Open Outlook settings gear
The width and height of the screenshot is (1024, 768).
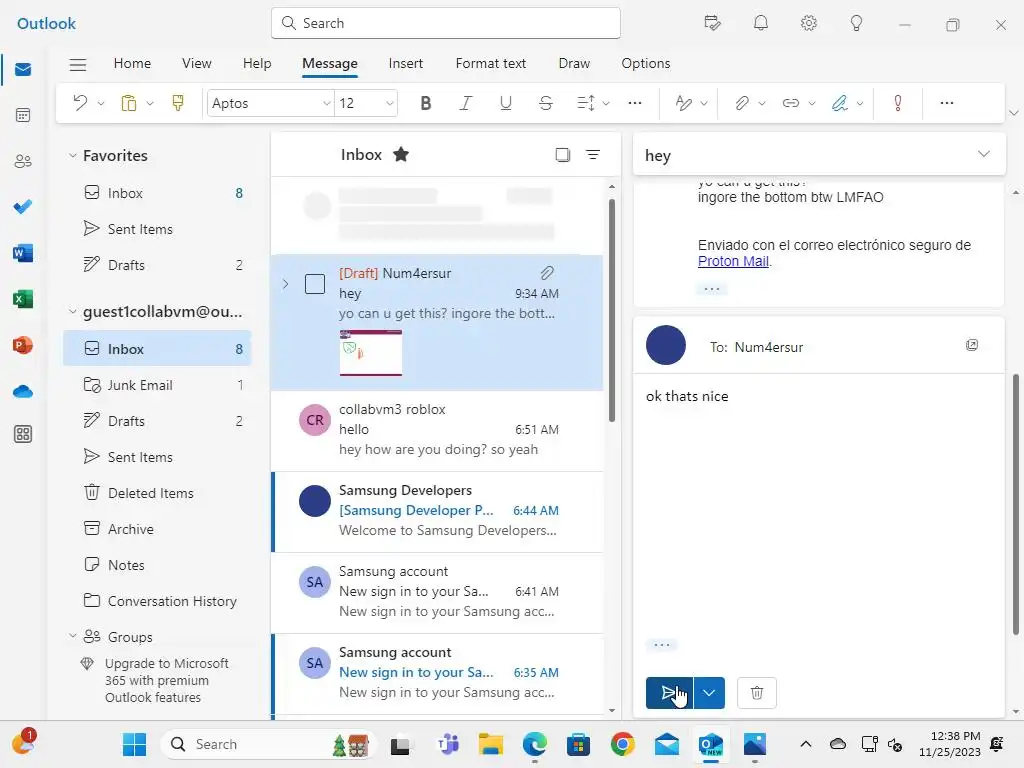pos(808,24)
